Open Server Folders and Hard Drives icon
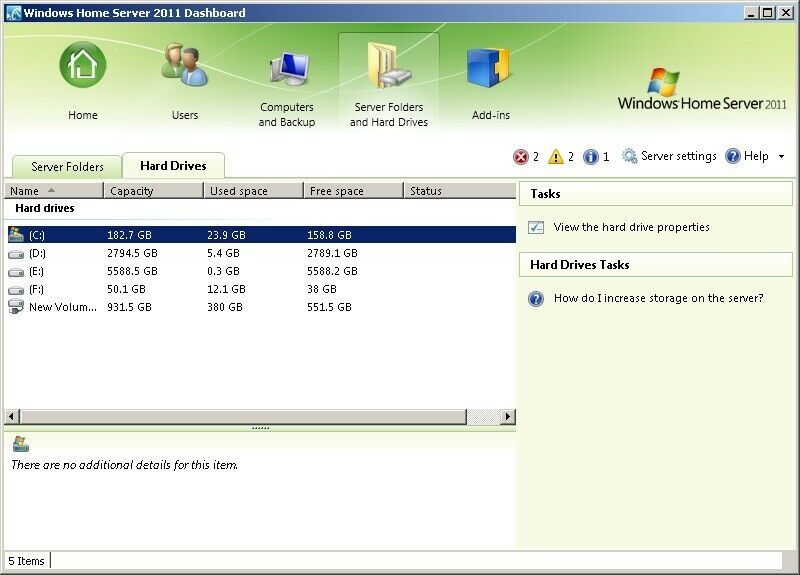The width and height of the screenshot is (800, 575). tap(389, 65)
